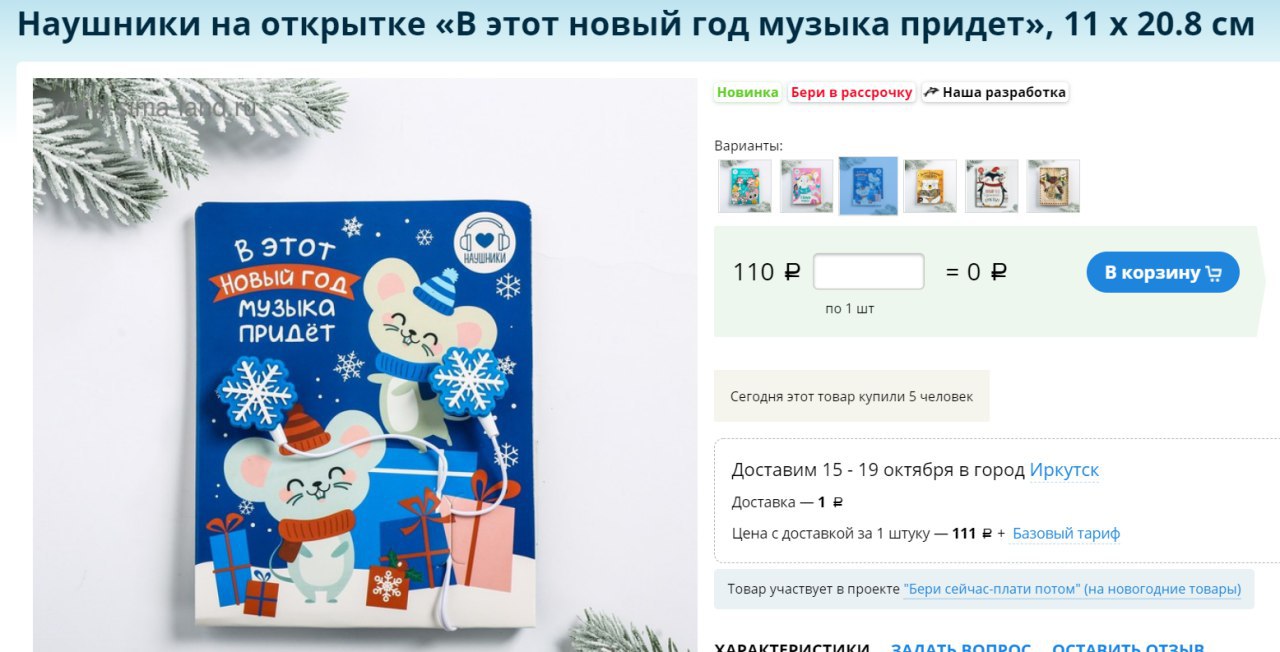
Task: Click the Бери в рассрочку badge
Action: coord(852,92)
